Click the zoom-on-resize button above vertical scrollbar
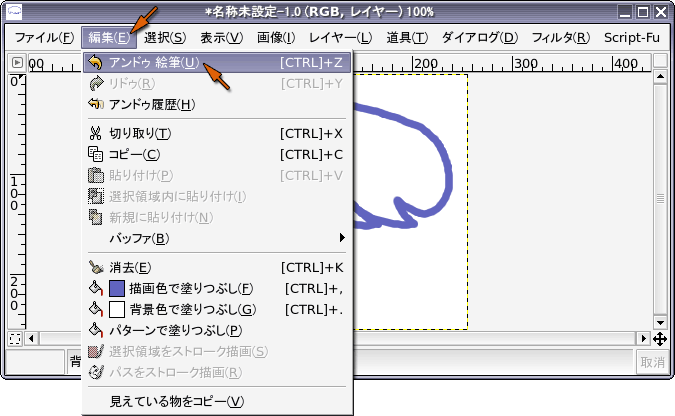The image size is (675, 416). pyautogui.click(x=660, y=60)
